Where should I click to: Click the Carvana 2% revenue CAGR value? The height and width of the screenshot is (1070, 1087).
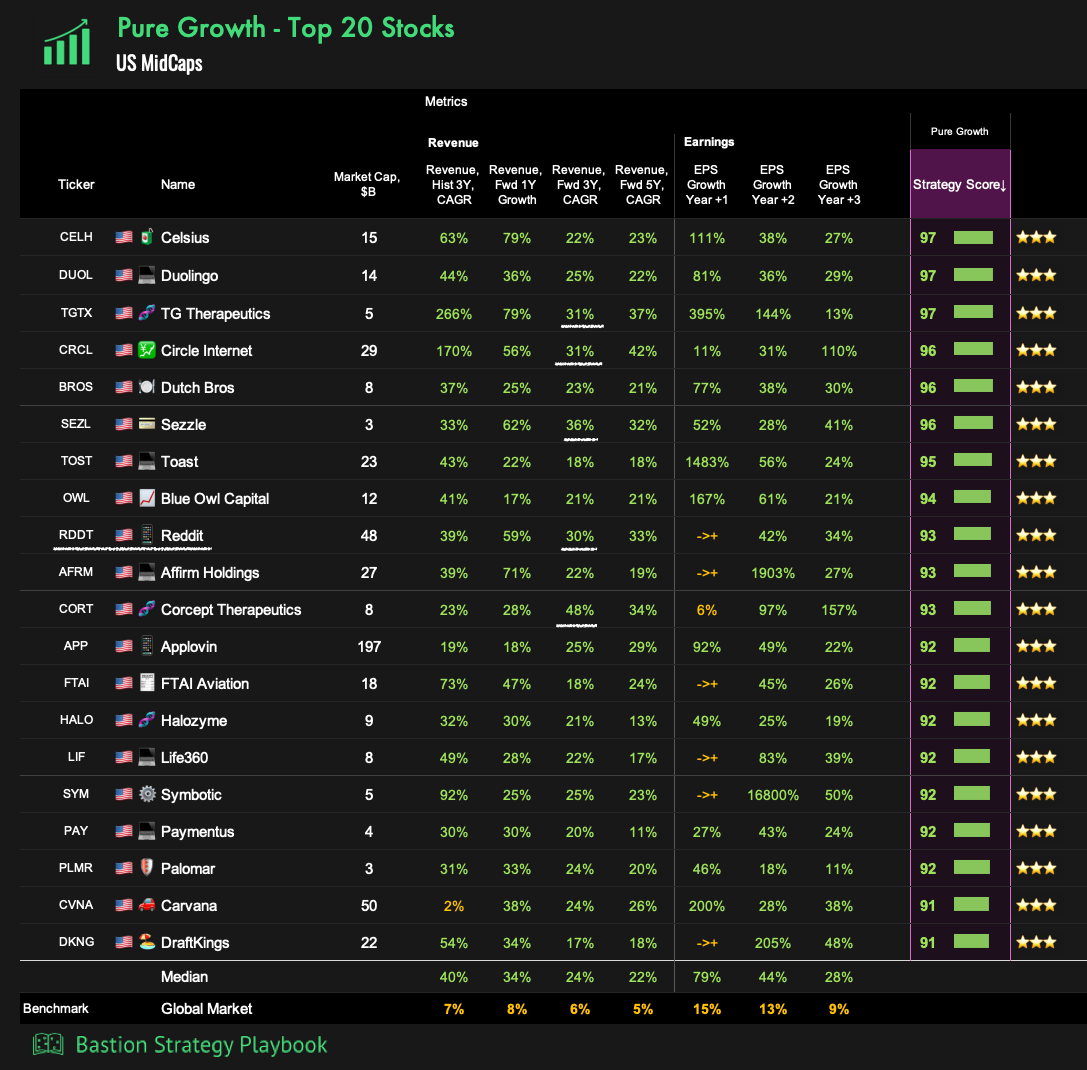pyautogui.click(x=453, y=906)
